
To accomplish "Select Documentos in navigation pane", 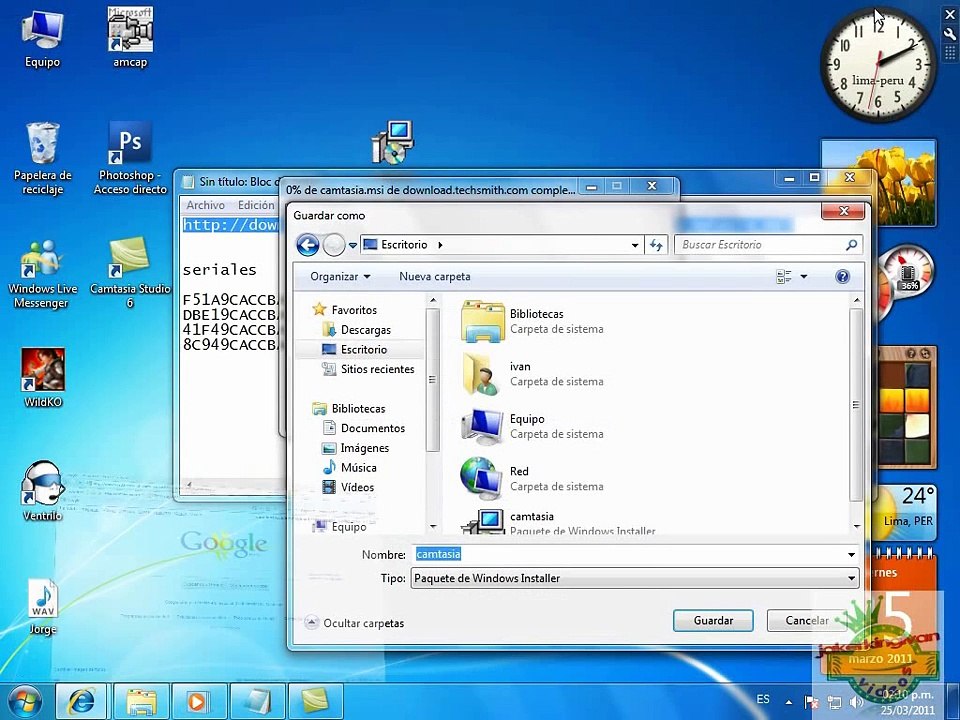I will coord(364,429).
